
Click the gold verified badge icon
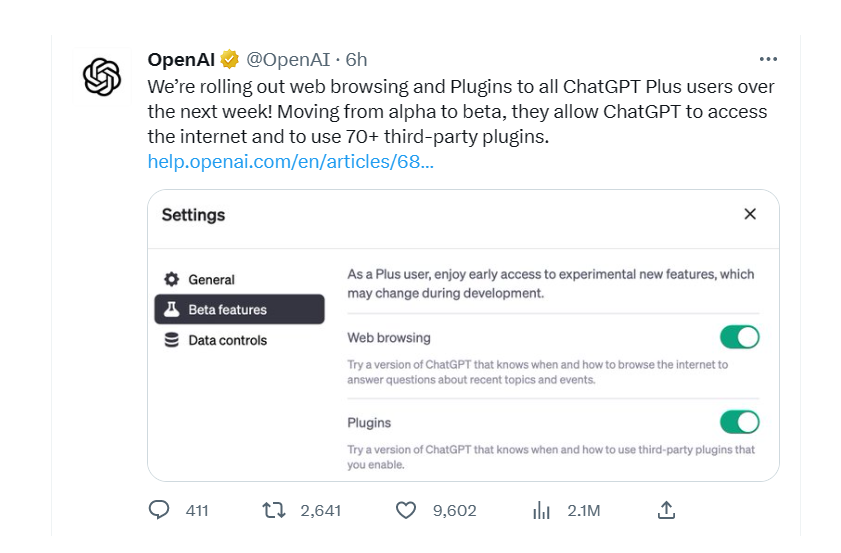230,59
